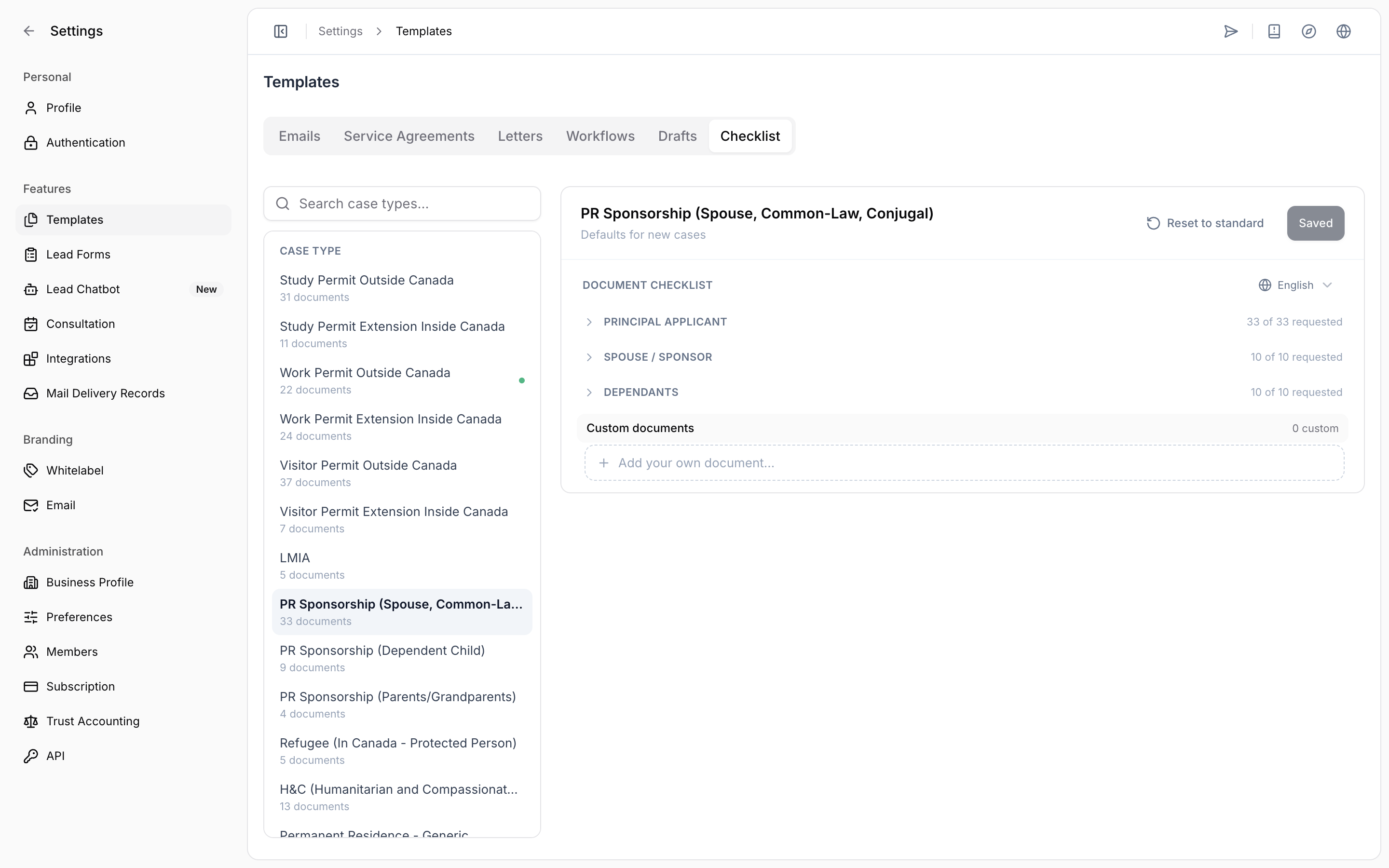The width and height of the screenshot is (1389, 868).
Task: Select Work Permit Extension Inside Canada
Action: coord(402,427)
